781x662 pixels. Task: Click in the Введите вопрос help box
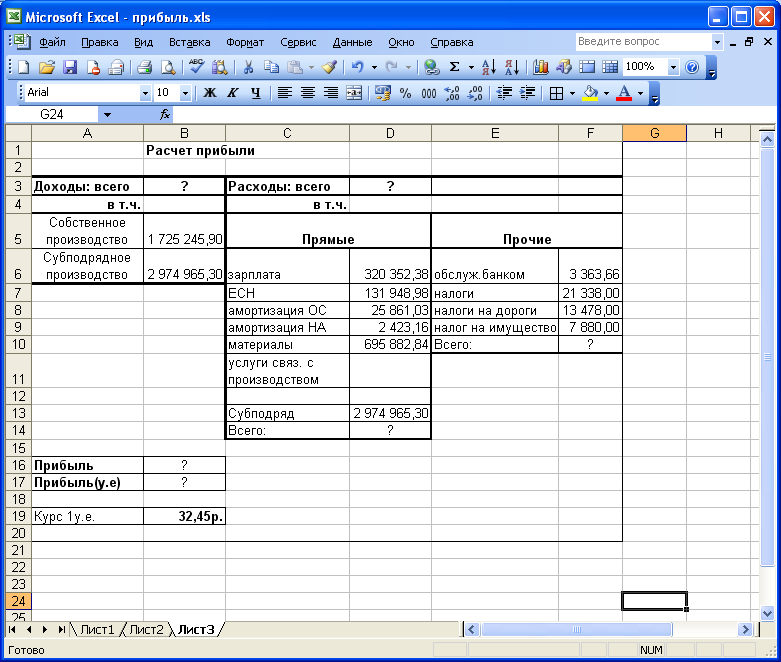click(643, 42)
